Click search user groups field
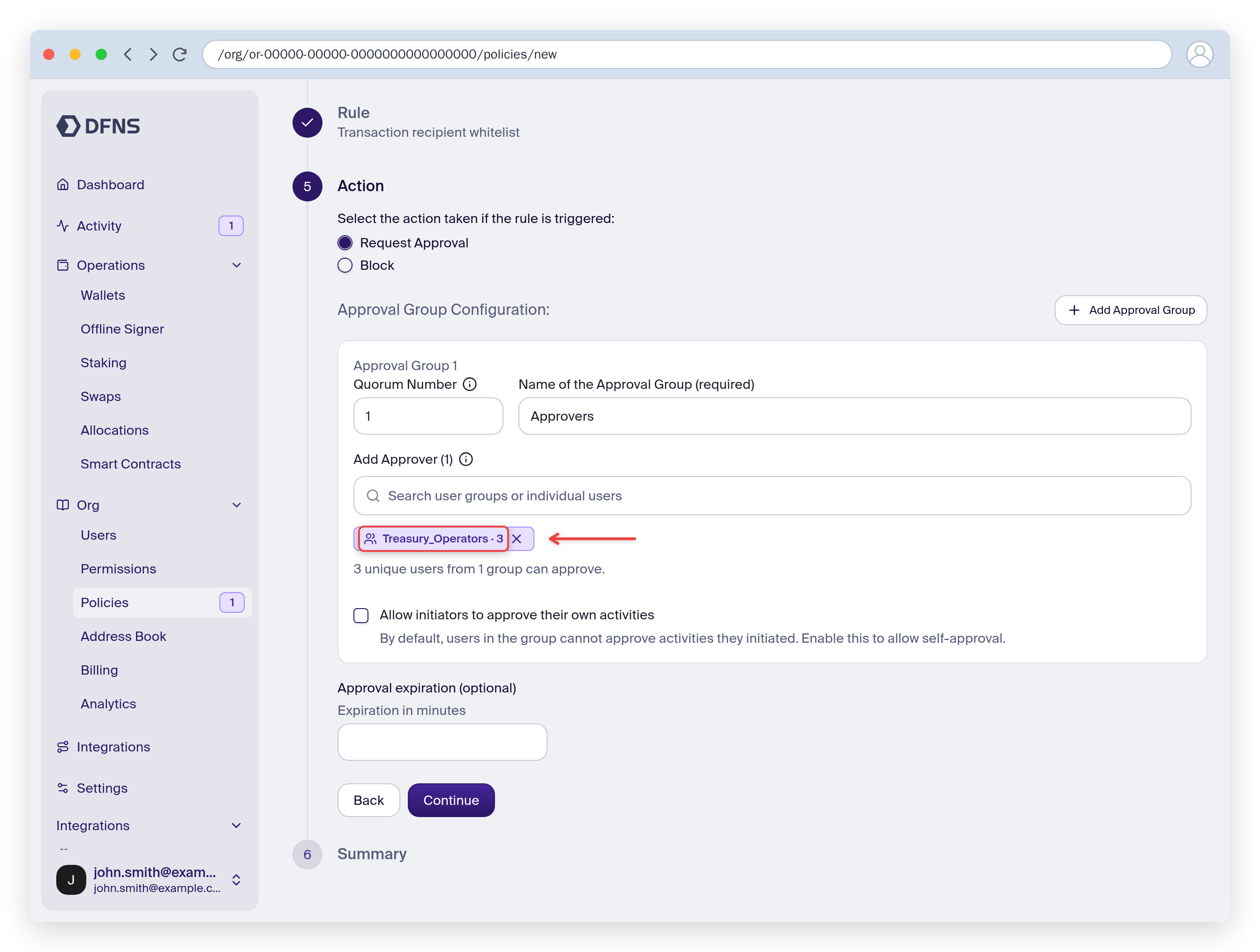 (772, 496)
